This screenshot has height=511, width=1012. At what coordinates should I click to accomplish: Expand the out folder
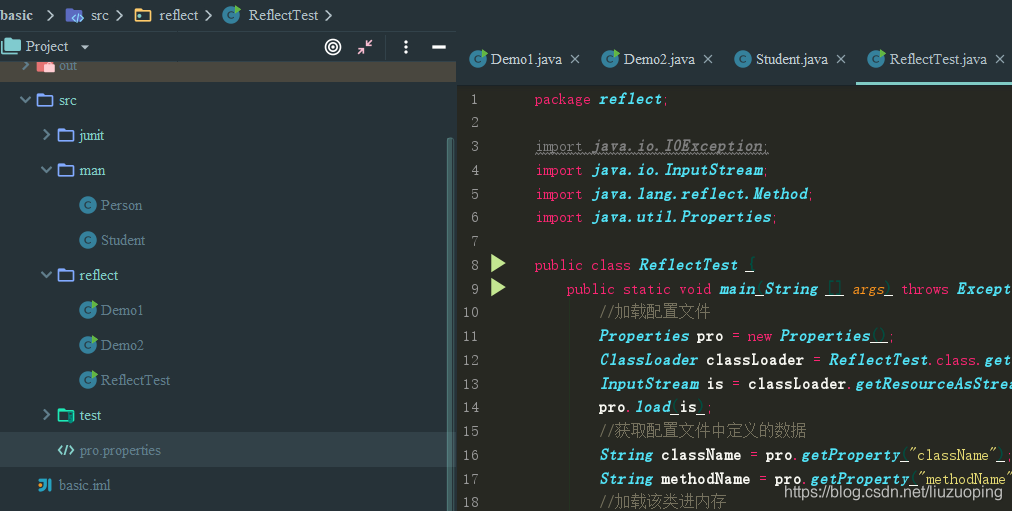pyautogui.click(x=25, y=65)
